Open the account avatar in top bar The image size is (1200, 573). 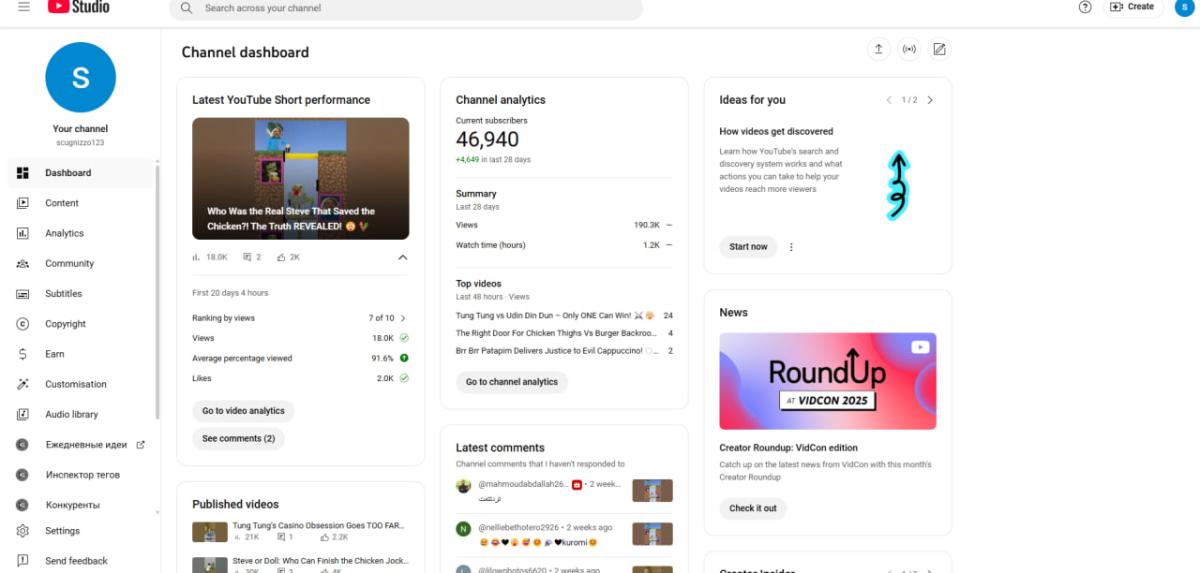(1182, 7)
